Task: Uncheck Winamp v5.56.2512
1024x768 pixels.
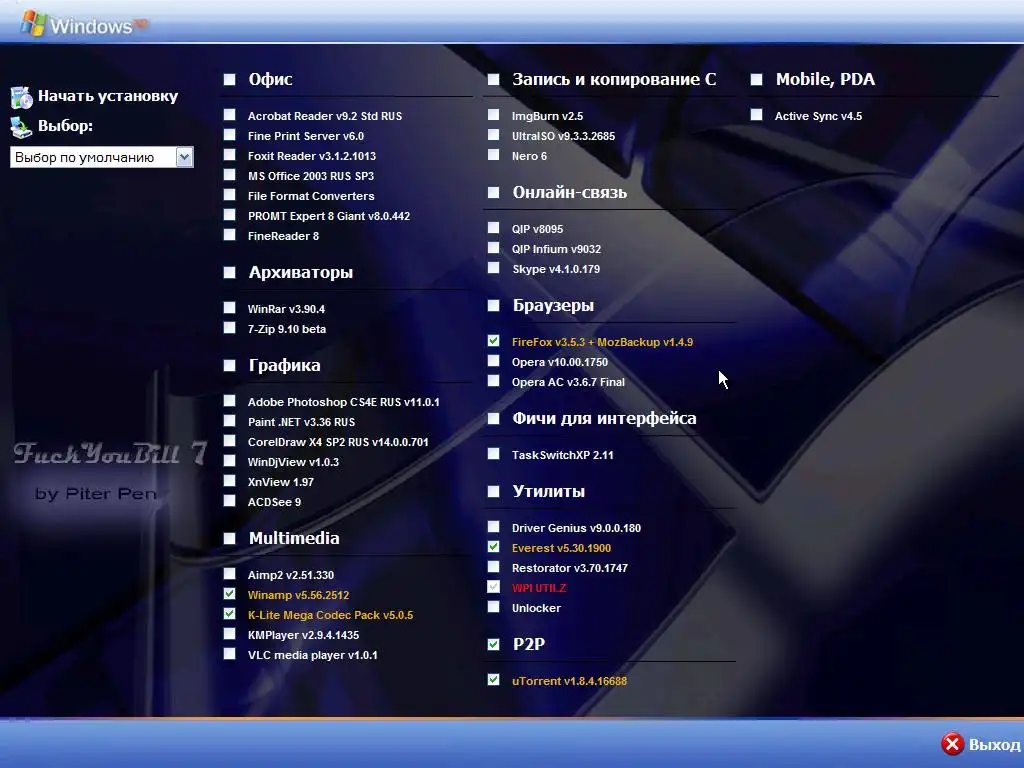Action: (x=229, y=594)
